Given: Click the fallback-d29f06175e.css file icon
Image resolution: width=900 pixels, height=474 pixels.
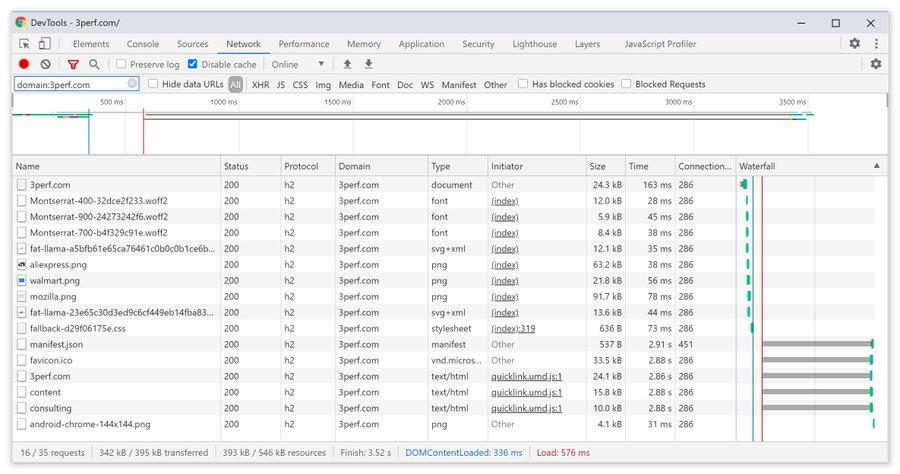Looking at the screenshot, I should tap(22, 328).
